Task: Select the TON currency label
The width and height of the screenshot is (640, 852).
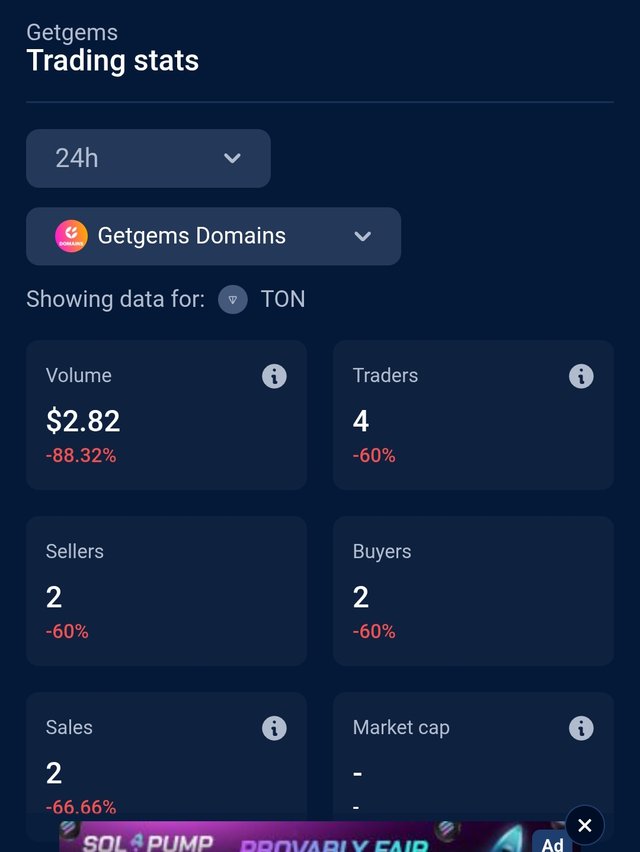Action: pos(283,299)
